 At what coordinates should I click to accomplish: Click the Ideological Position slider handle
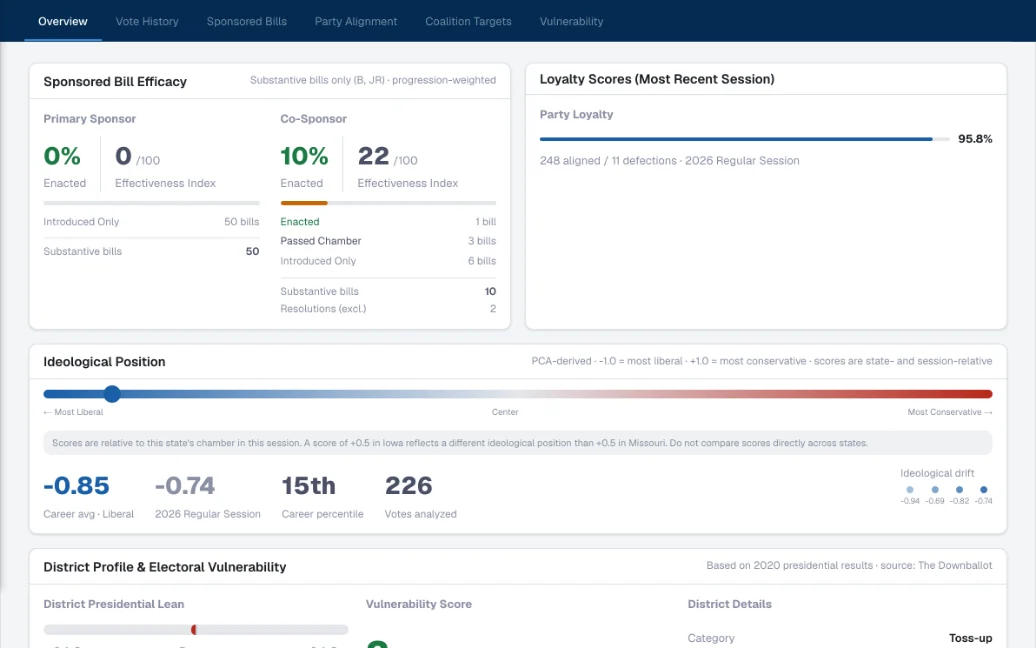pyautogui.click(x=112, y=394)
